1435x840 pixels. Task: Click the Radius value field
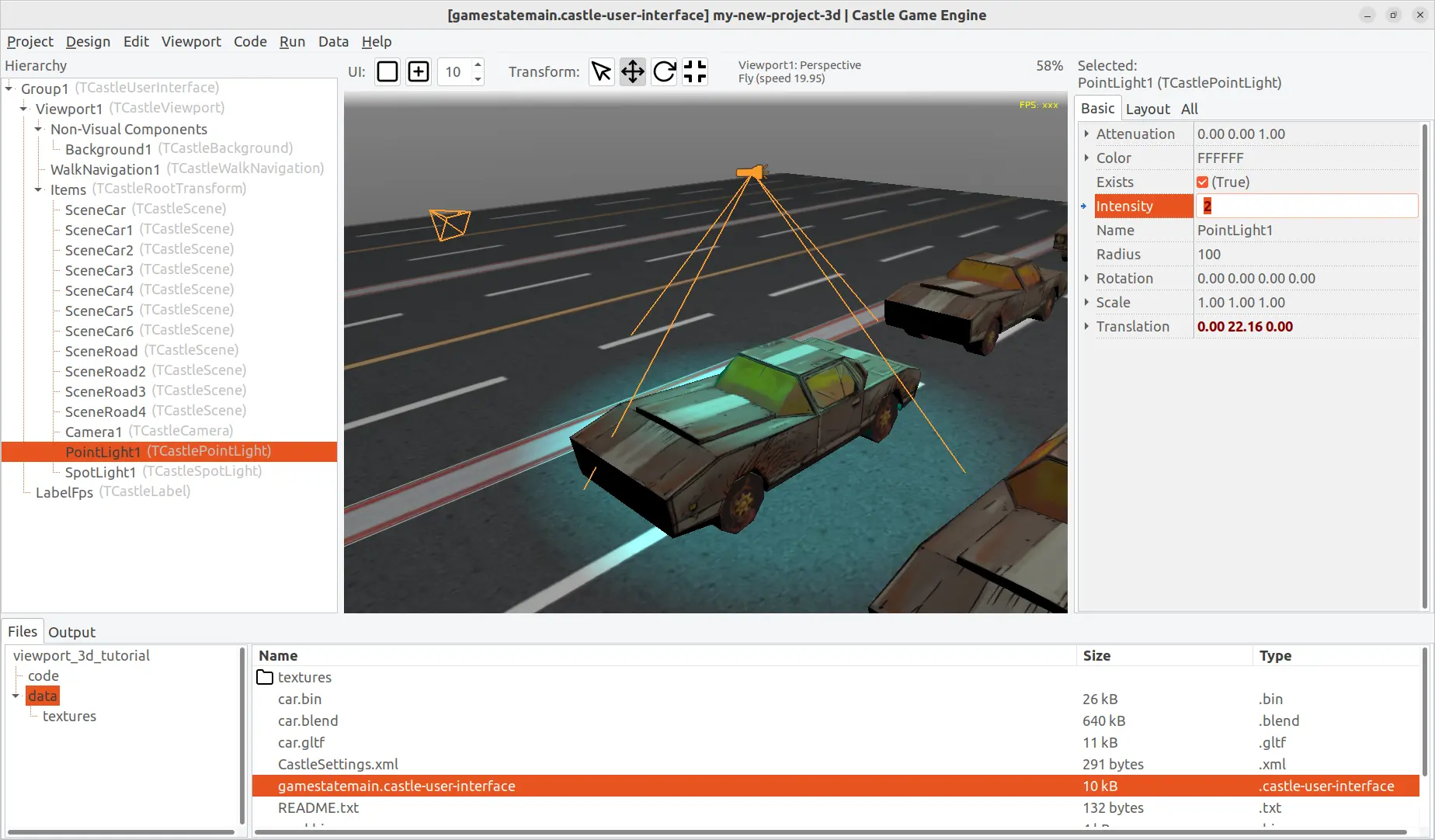(x=1305, y=254)
